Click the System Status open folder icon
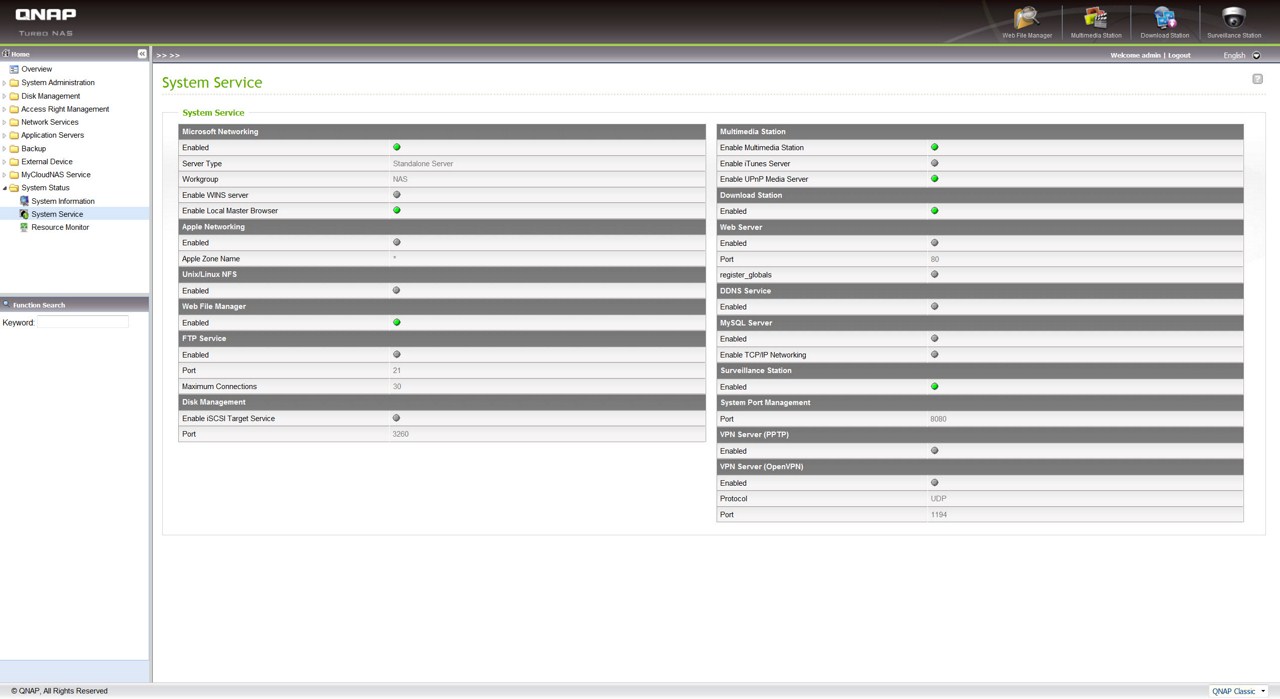Image resolution: width=1280 pixels, height=699 pixels. click(14, 188)
